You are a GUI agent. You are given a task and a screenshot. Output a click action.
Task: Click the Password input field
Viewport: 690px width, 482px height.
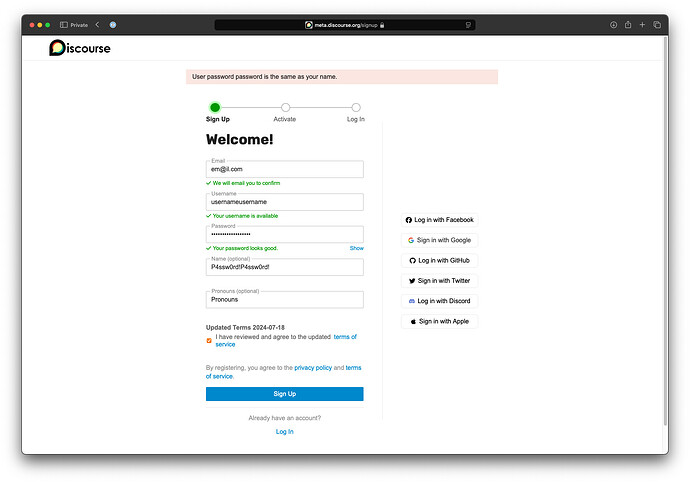point(285,235)
